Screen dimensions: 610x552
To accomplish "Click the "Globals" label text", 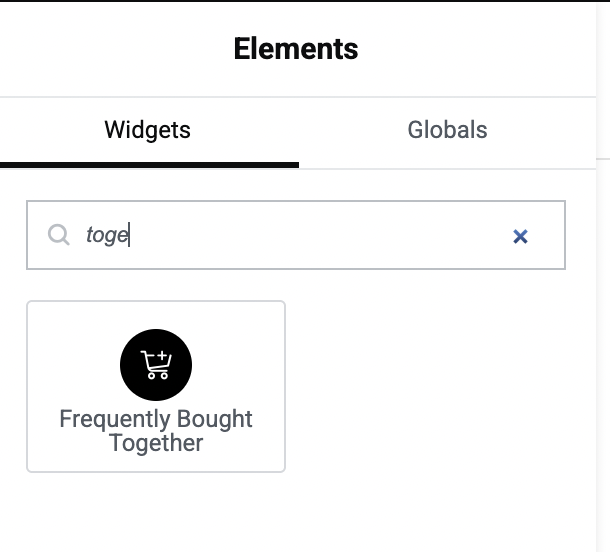I will click(447, 130).
